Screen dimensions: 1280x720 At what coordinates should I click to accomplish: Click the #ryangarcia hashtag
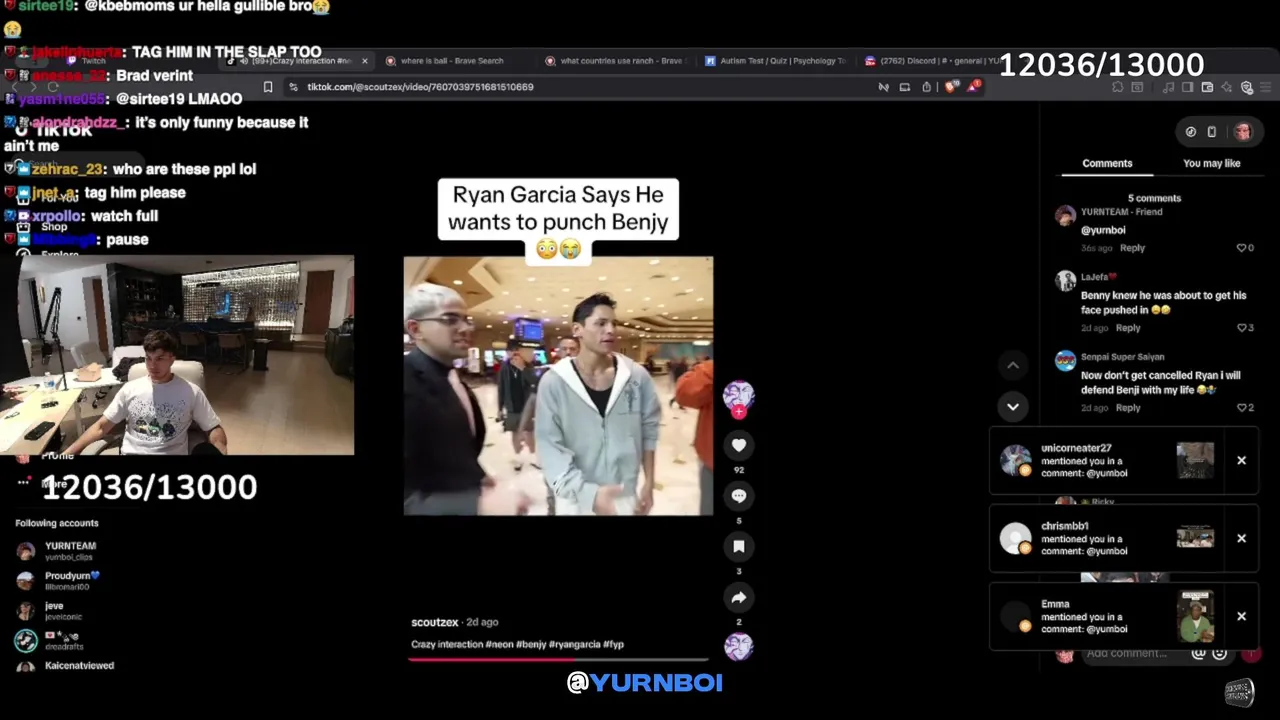[574, 644]
